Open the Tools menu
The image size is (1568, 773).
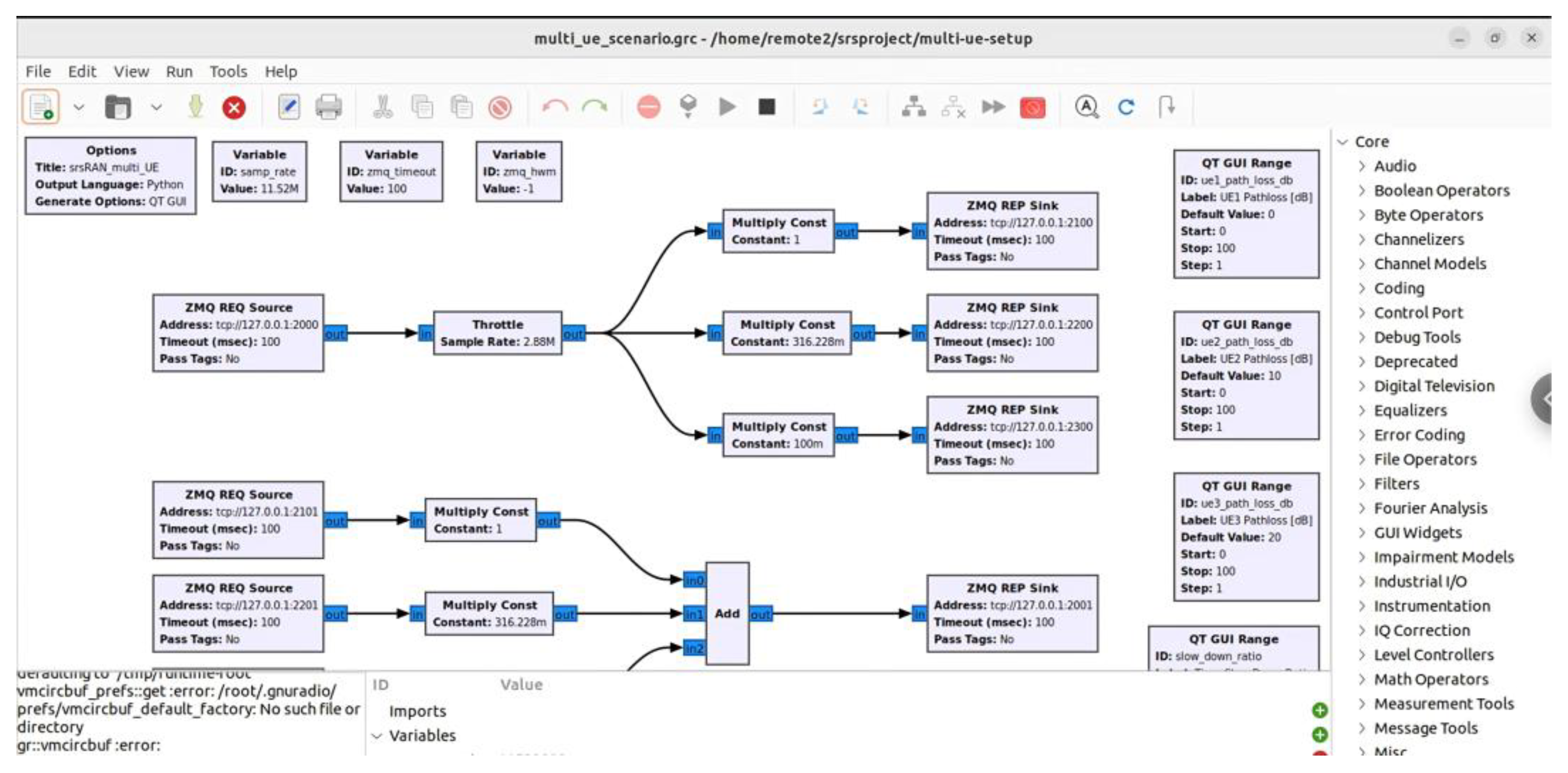[228, 72]
